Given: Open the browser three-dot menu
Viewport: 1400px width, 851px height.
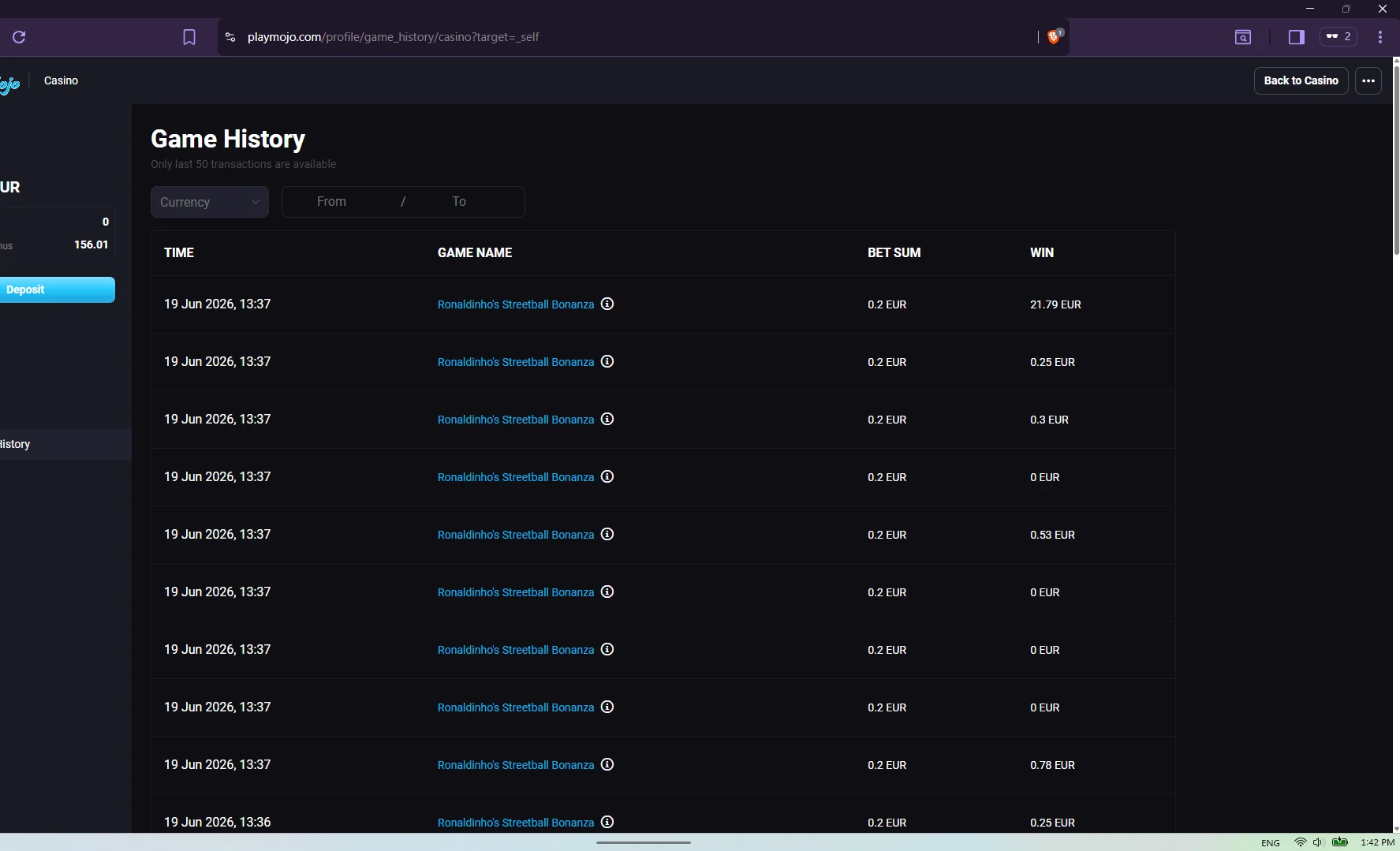Looking at the screenshot, I should tap(1379, 37).
